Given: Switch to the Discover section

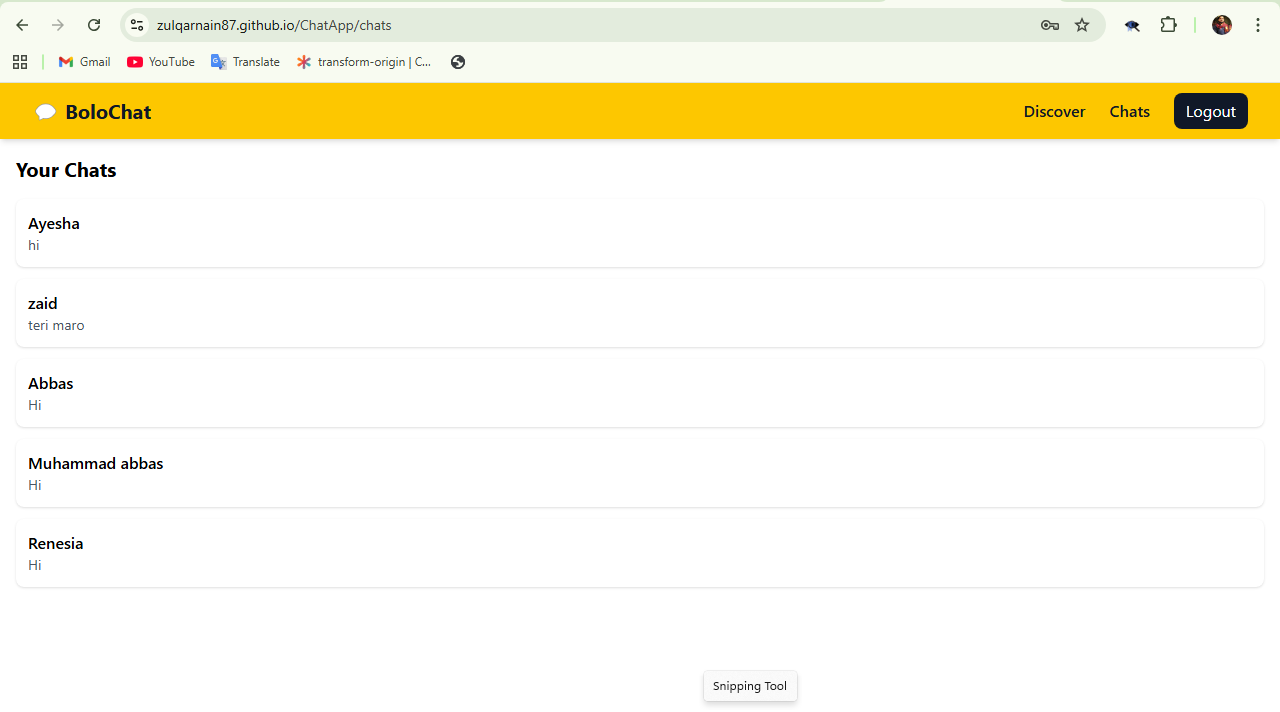Looking at the screenshot, I should pos(1054,111).
